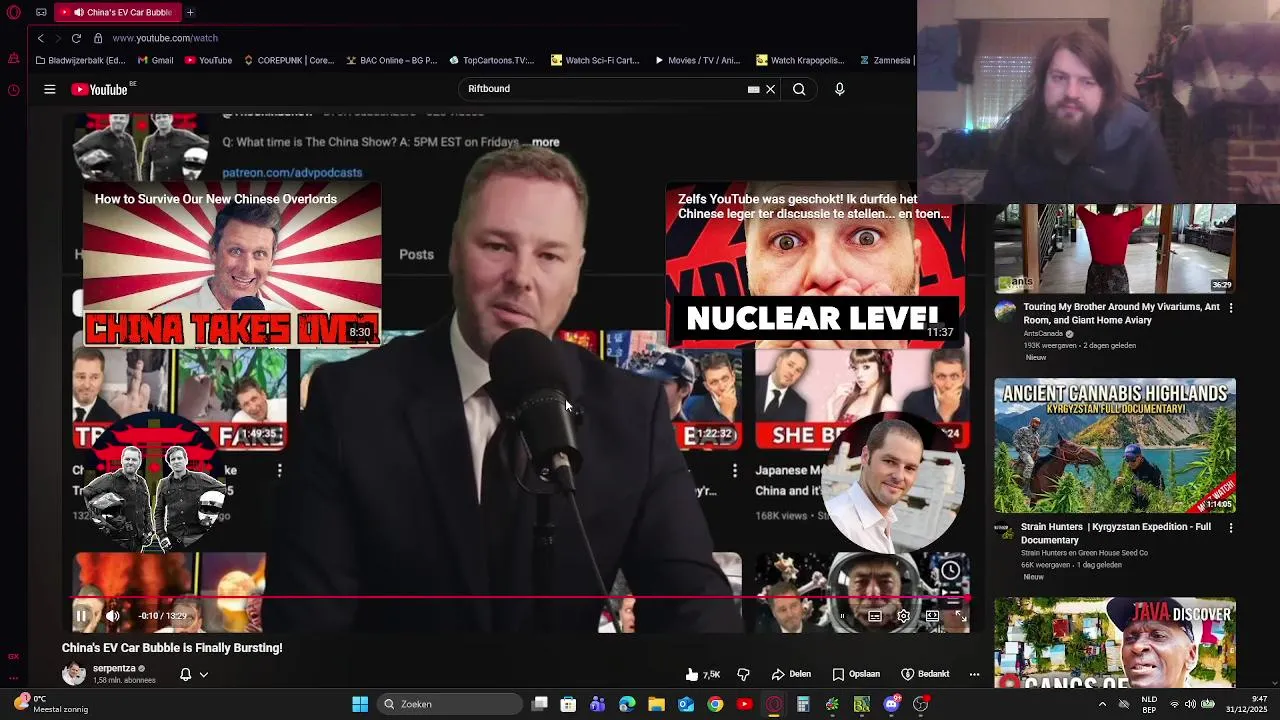The width and height of the screenshot is (1280, 720).
Task: Click the Delen share button
Action: (x=791, y=674)
